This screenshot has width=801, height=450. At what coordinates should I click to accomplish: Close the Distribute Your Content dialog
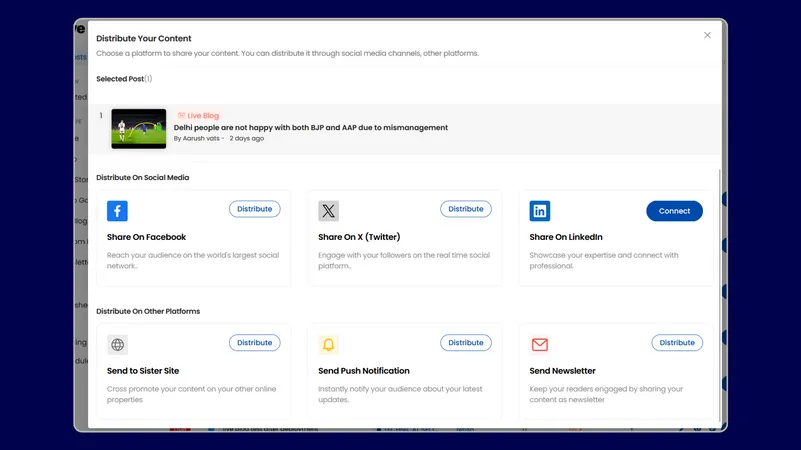(707, 35)
